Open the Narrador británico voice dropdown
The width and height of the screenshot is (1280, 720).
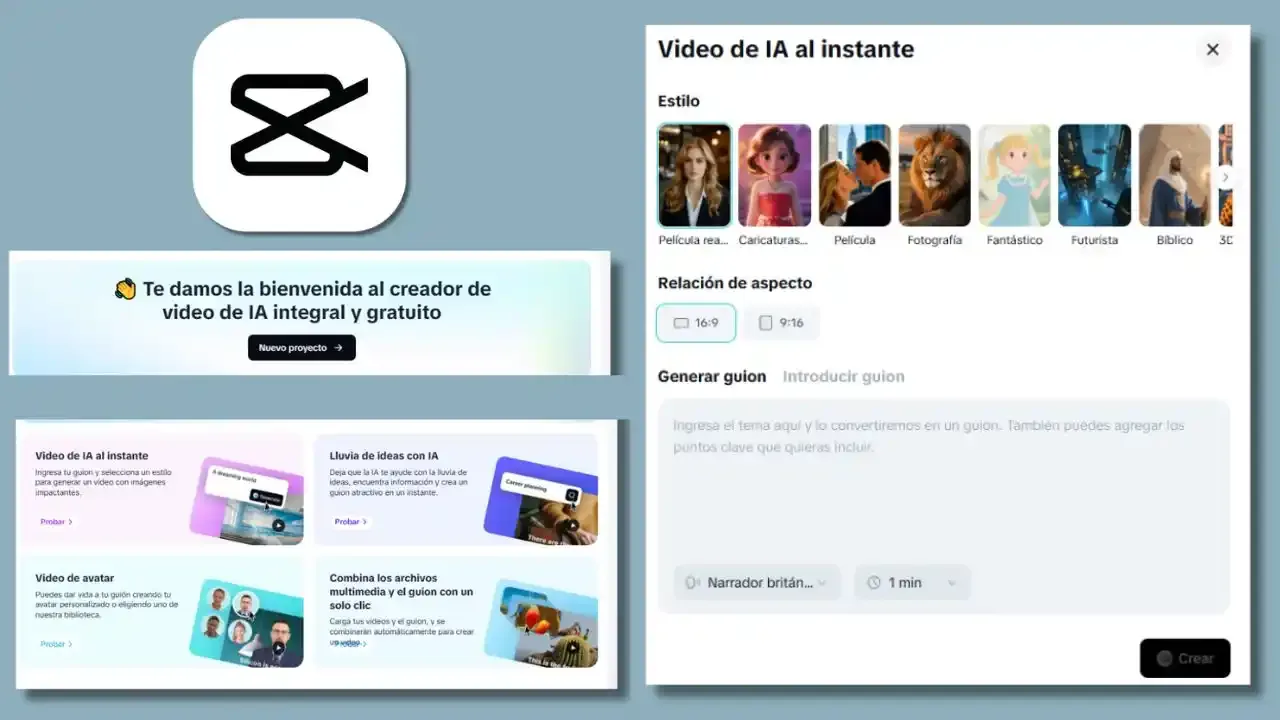[757, 582]
